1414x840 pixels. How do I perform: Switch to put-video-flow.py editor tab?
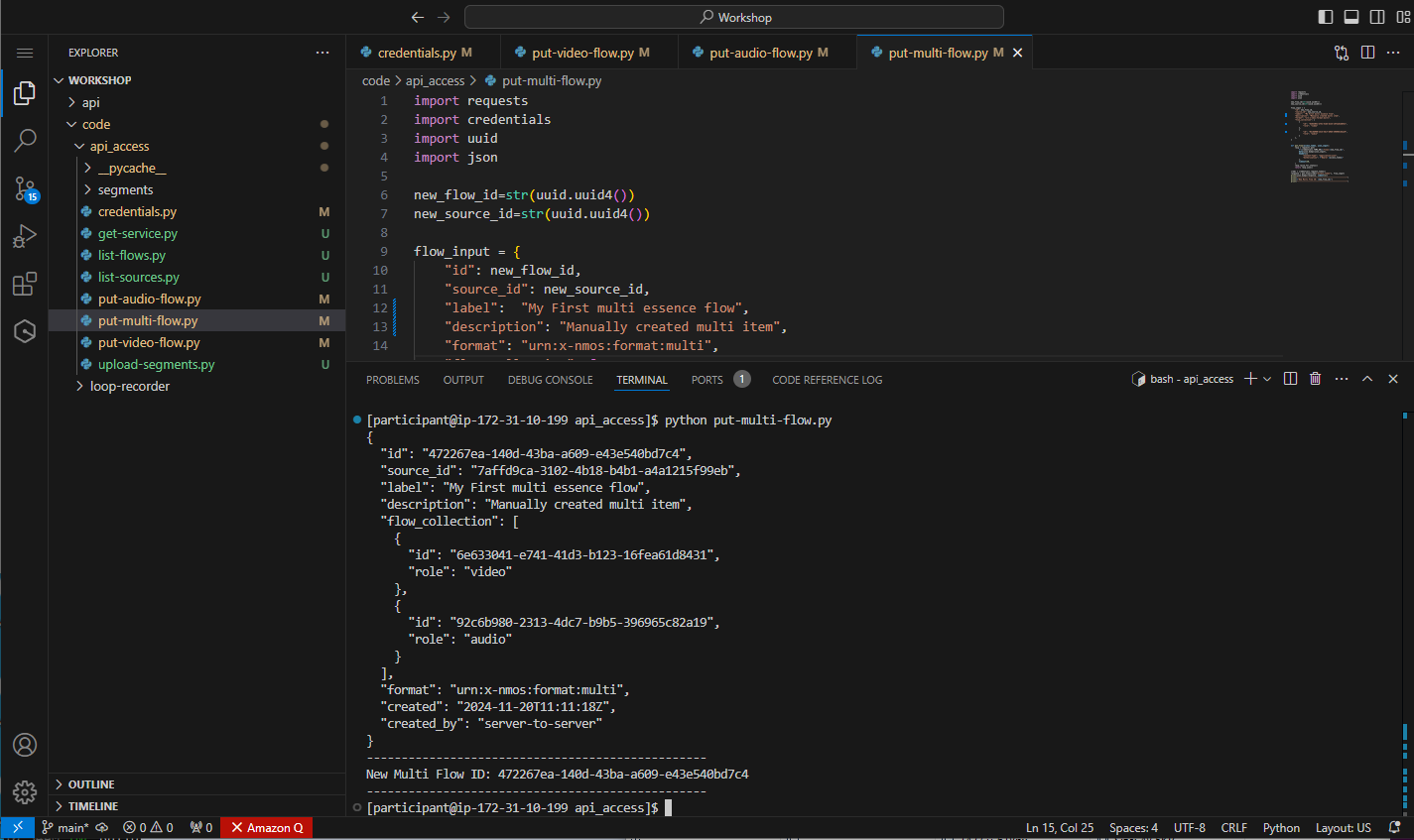[x=589, y=53]
